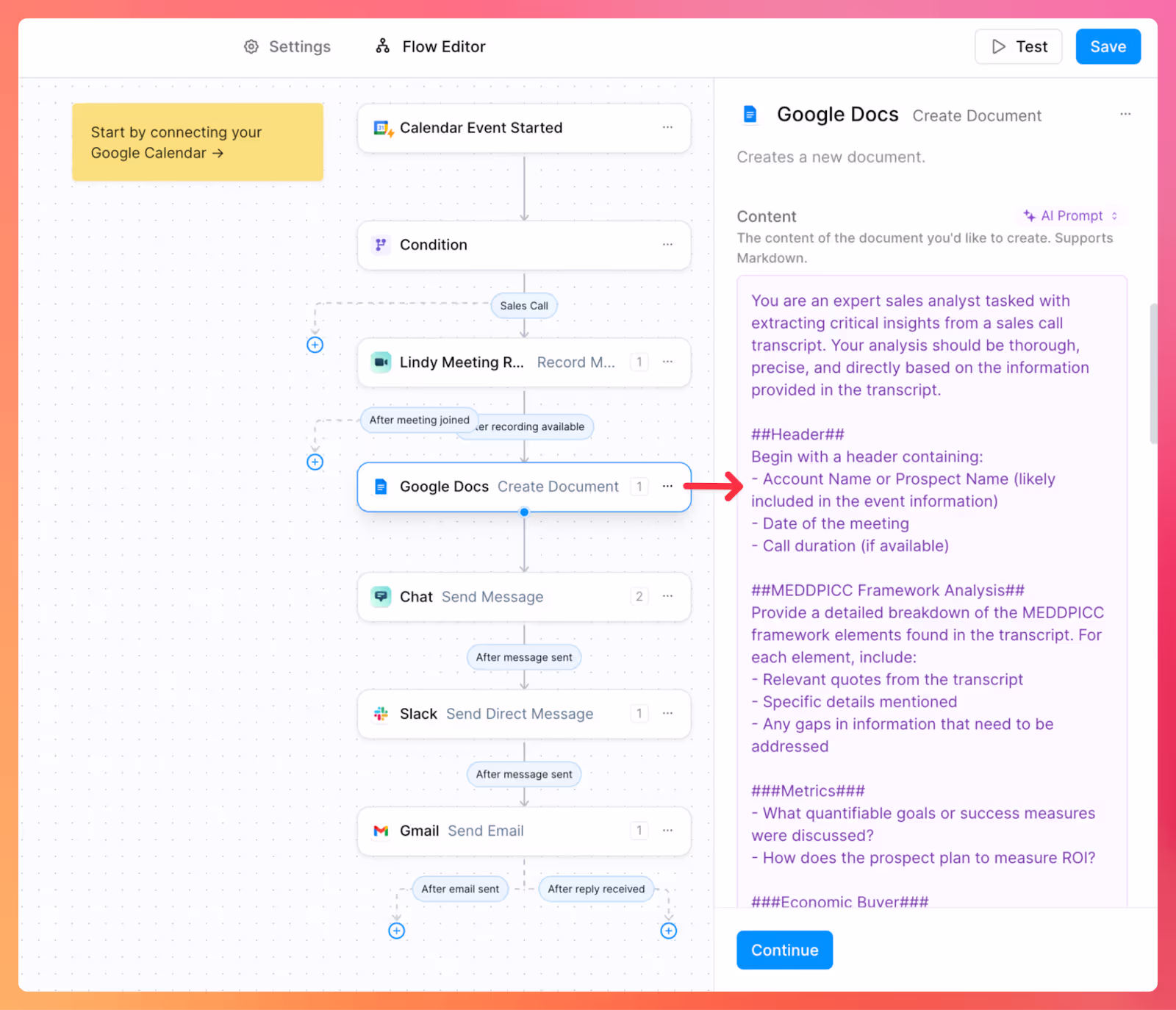This screenshot has width=1176, height=1010.
Task: Open the Calendar Event Started options menu
Action: click(x=667, y=127)
